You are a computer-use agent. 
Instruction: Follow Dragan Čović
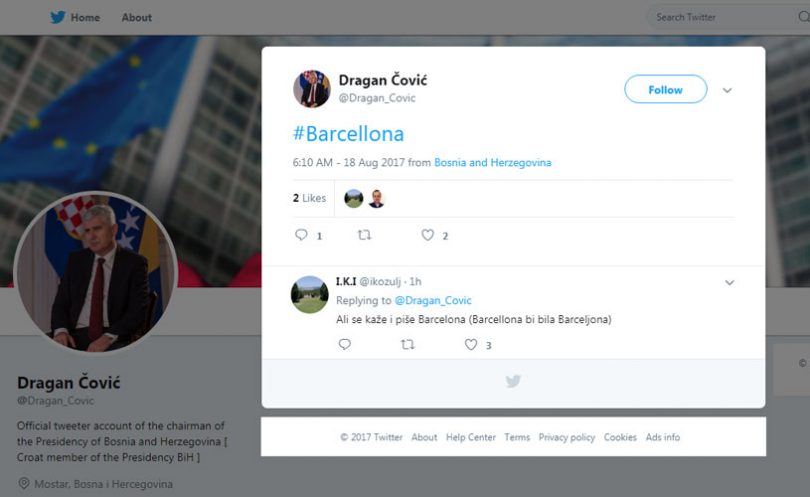click(665, 89)
